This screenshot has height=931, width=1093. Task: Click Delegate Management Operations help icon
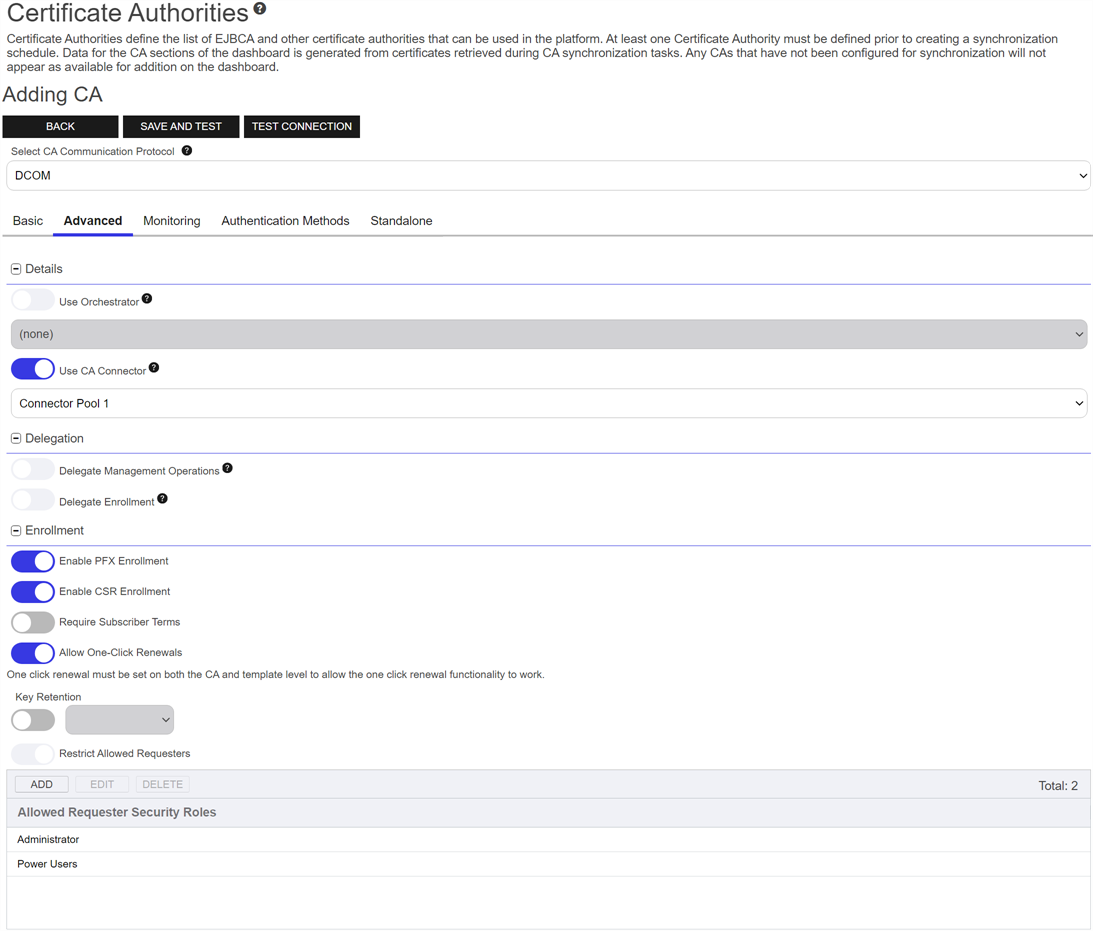coord(228,468)
